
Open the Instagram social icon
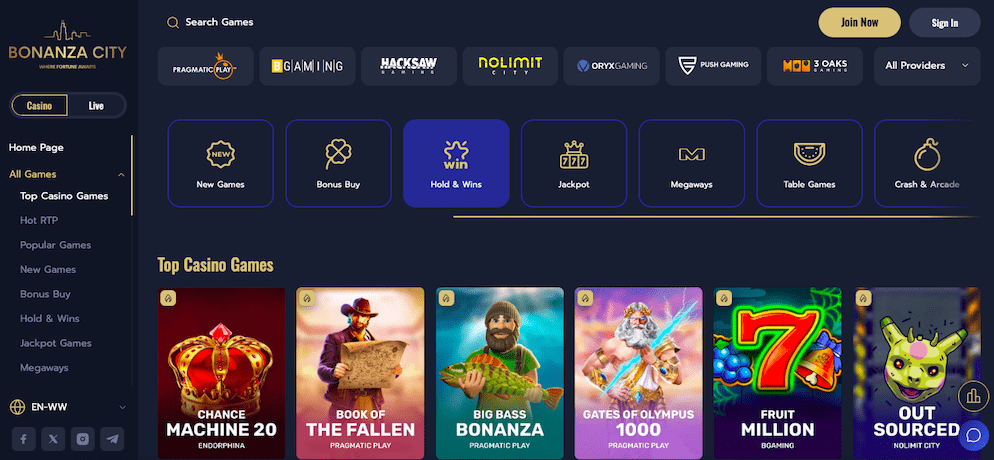click(x=82, y=438)
